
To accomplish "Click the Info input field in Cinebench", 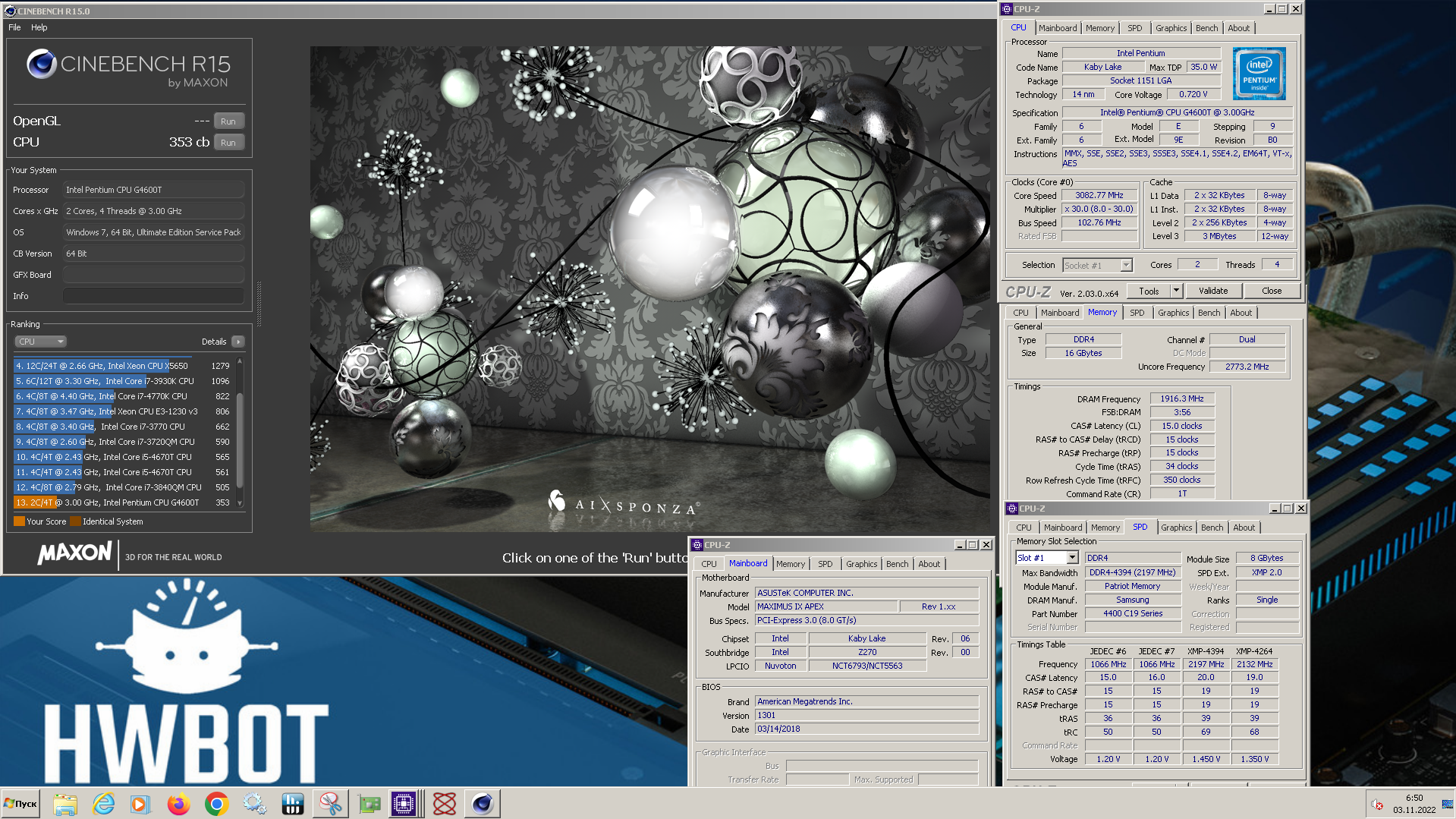I will 153,296.
